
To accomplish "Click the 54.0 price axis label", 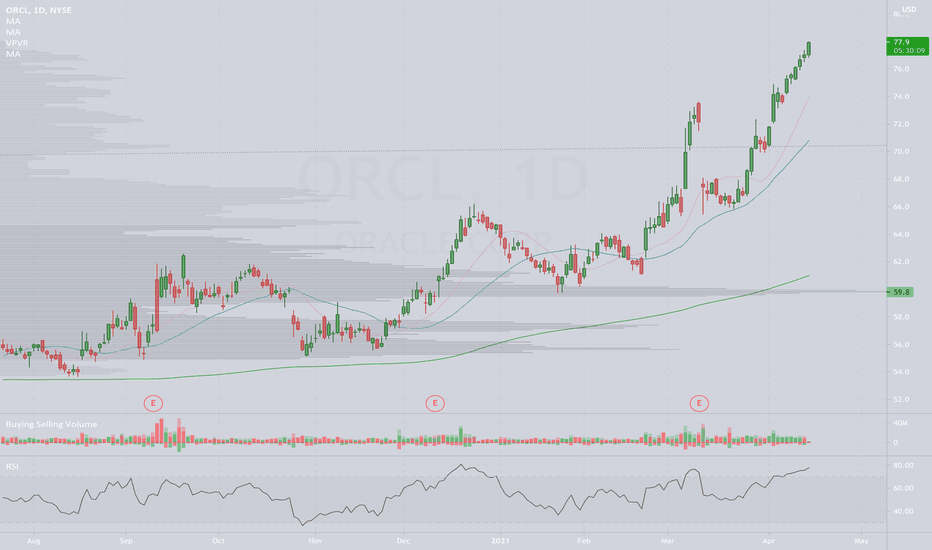I will (901, 372).
